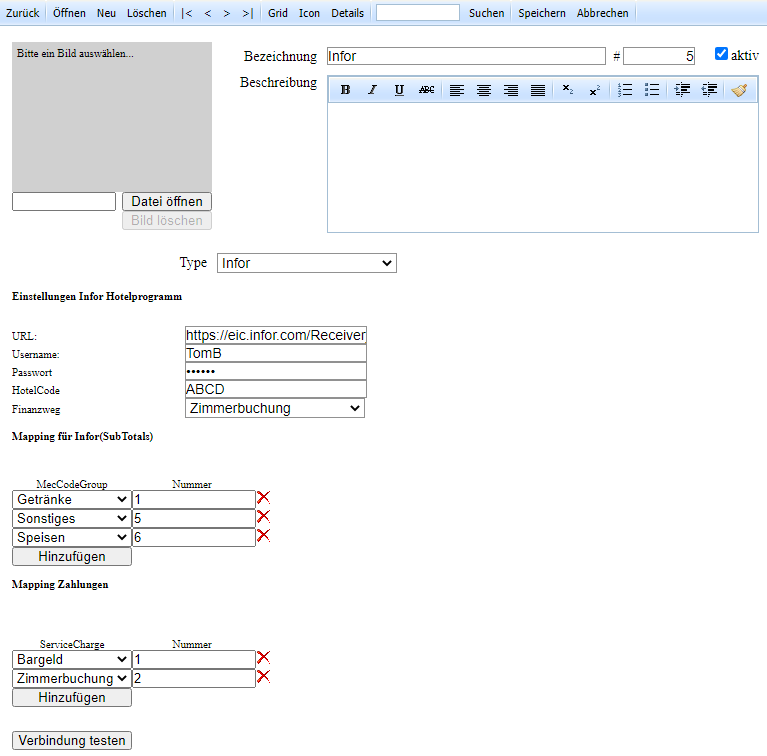Screen dimensions: 767x756
Task: Apply italic formatting in description editor
Action: [372, 90]
